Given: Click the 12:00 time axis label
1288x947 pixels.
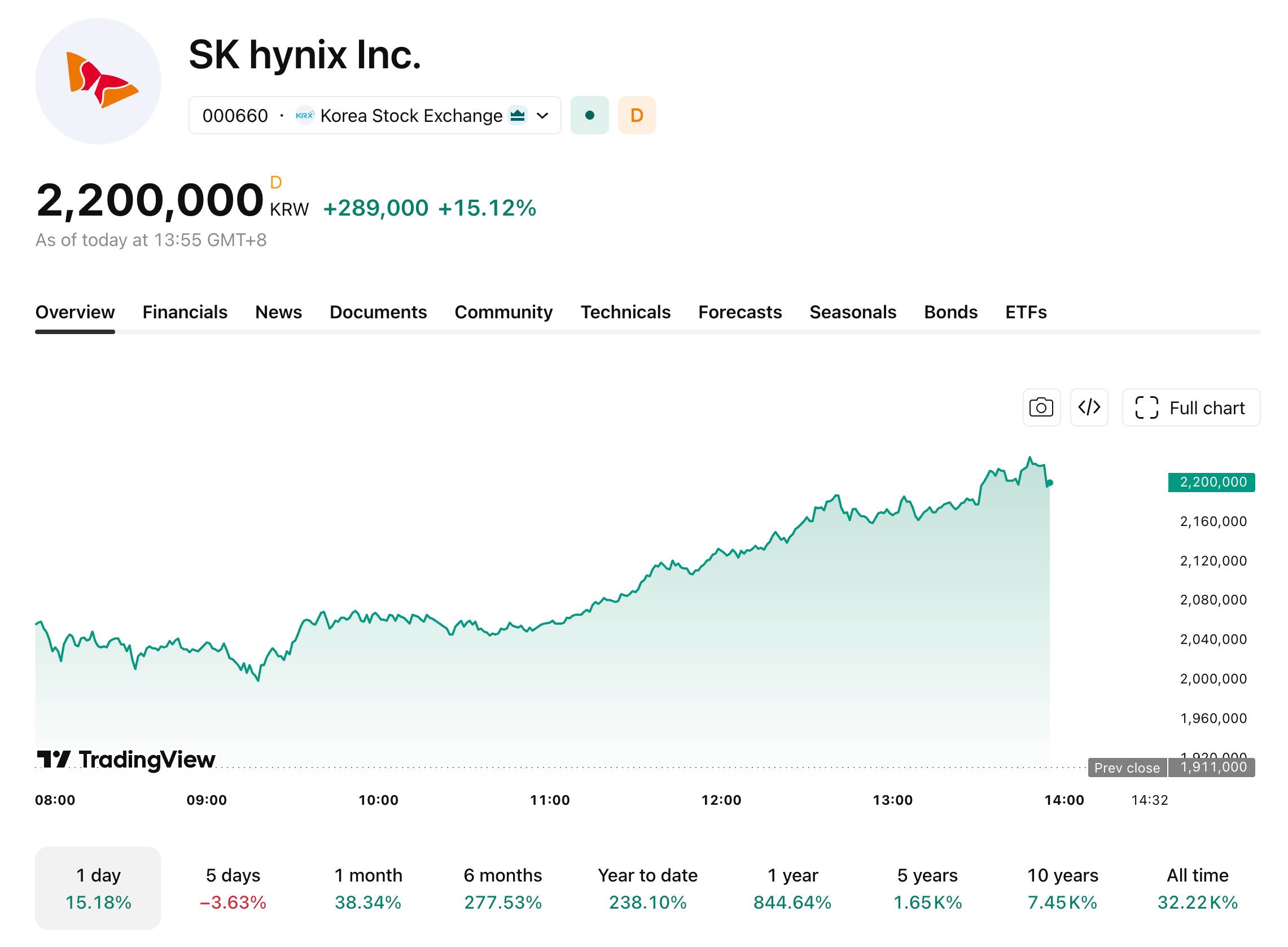Looking at the screenshot, I should (x=721, y=800).
